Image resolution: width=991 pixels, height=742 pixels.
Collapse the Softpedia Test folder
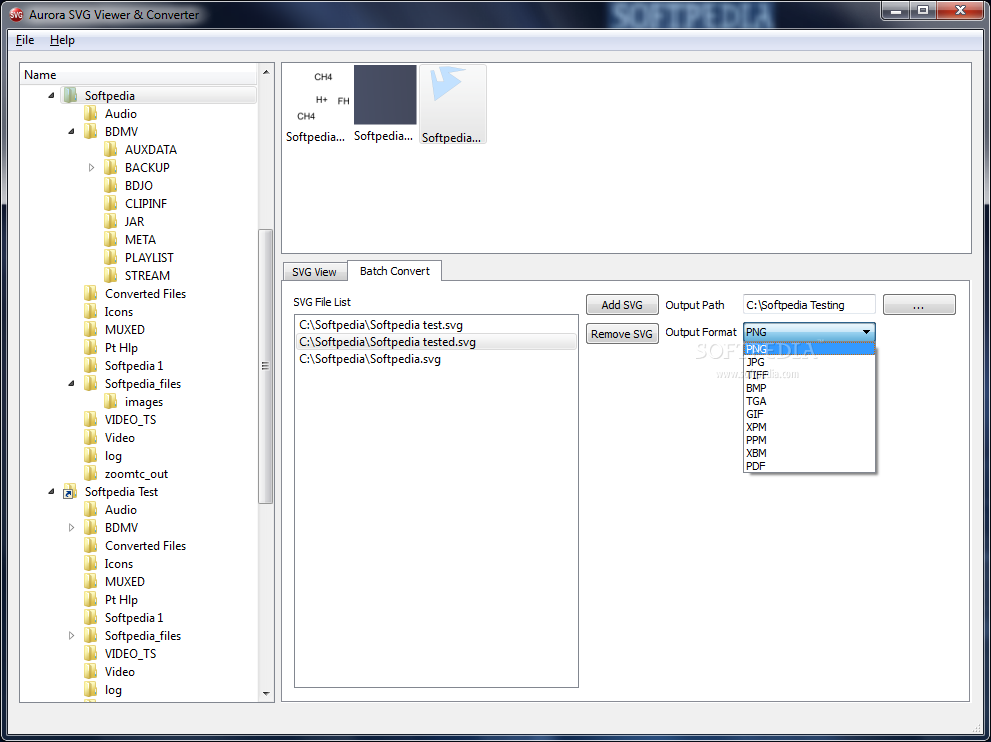pos(51,492)
